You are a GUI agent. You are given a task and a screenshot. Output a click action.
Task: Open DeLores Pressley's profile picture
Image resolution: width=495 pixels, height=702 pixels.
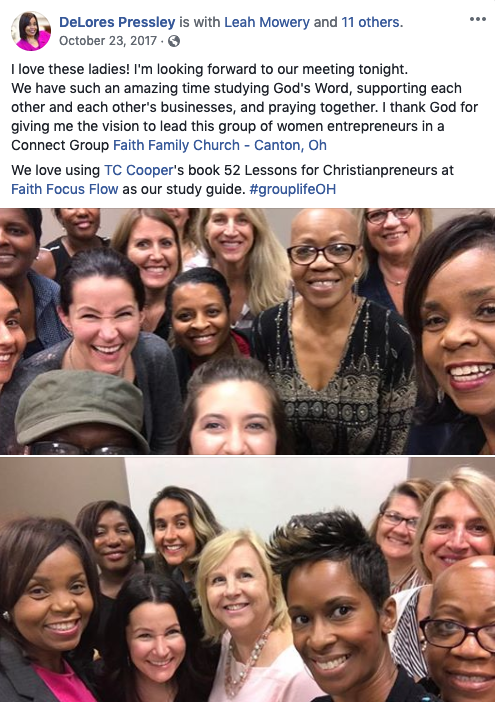point(31,31)
